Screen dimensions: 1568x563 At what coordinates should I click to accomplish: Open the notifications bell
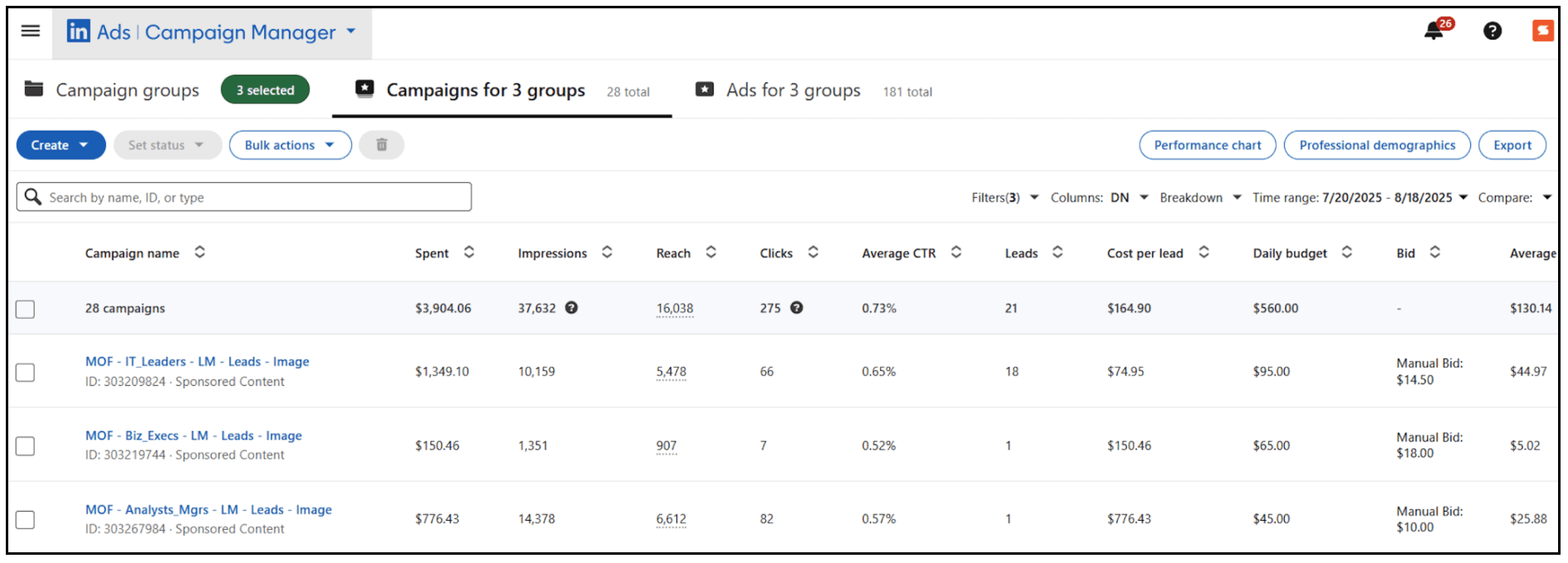click(1434, 31)
